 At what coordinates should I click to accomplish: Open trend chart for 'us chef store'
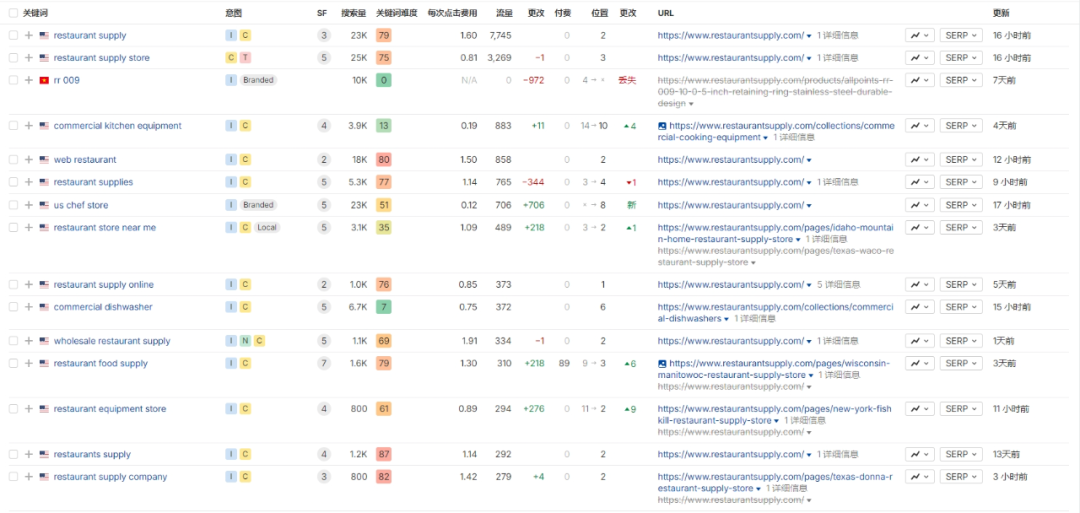point(920,205)
